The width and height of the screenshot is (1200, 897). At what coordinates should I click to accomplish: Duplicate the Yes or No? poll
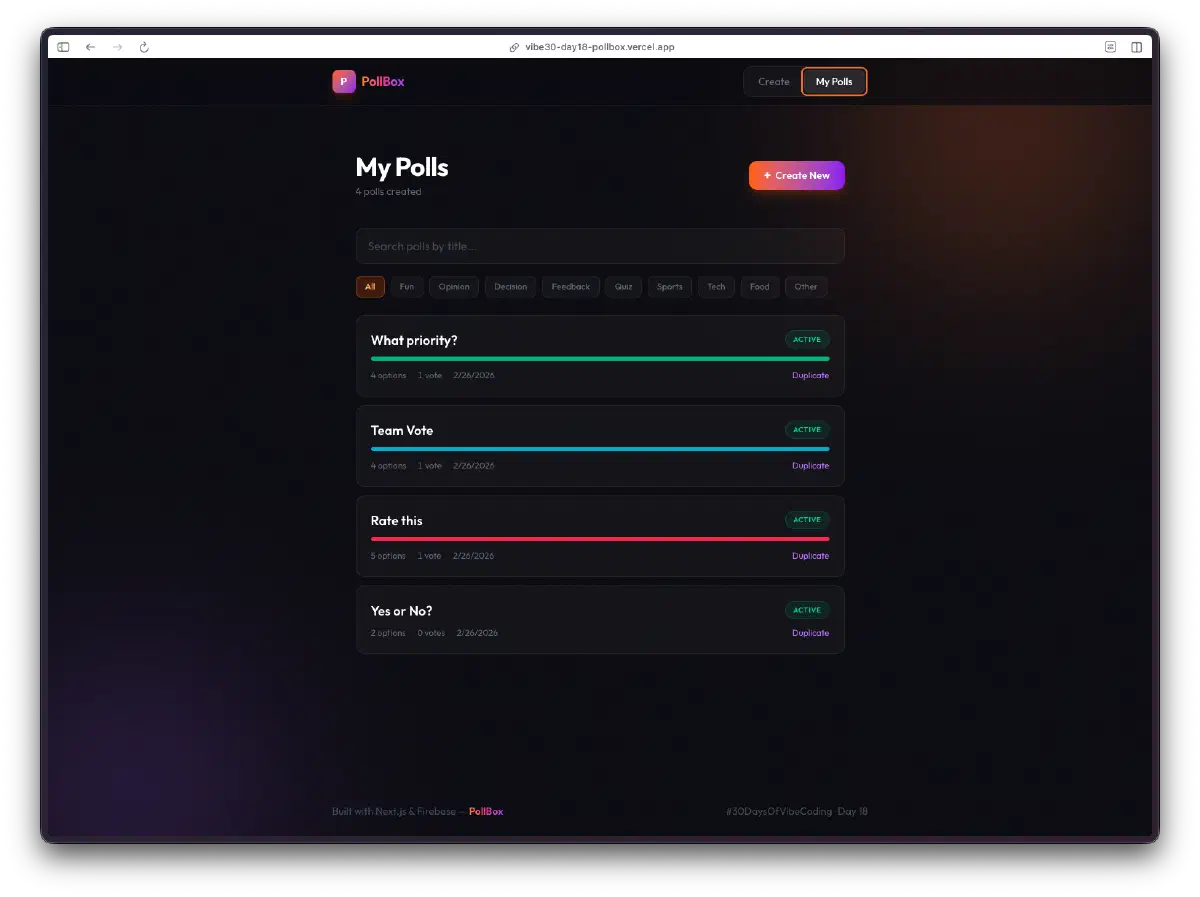(810, 633)
